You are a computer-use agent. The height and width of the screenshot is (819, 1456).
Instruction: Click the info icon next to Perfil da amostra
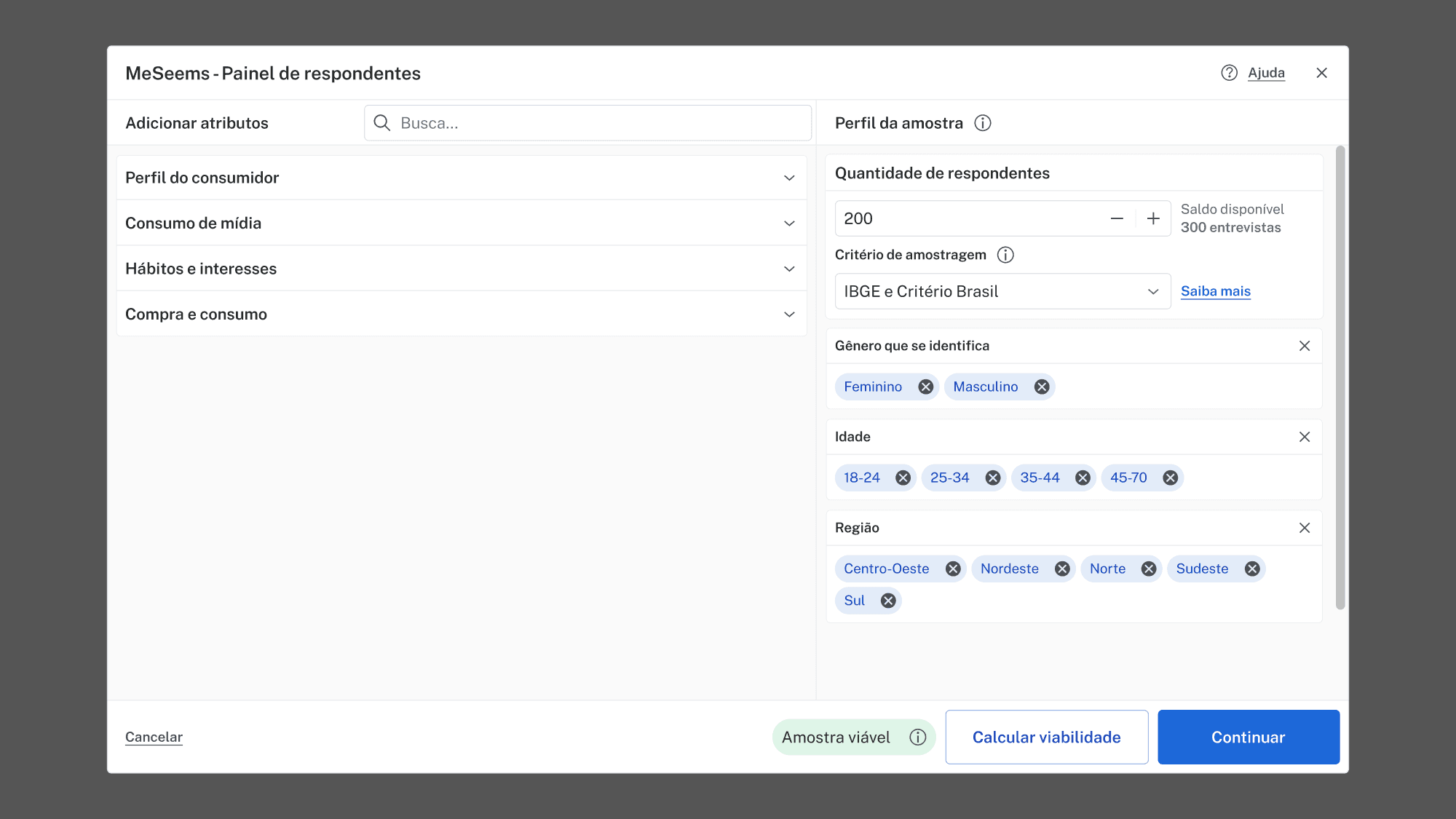(983, 122)
